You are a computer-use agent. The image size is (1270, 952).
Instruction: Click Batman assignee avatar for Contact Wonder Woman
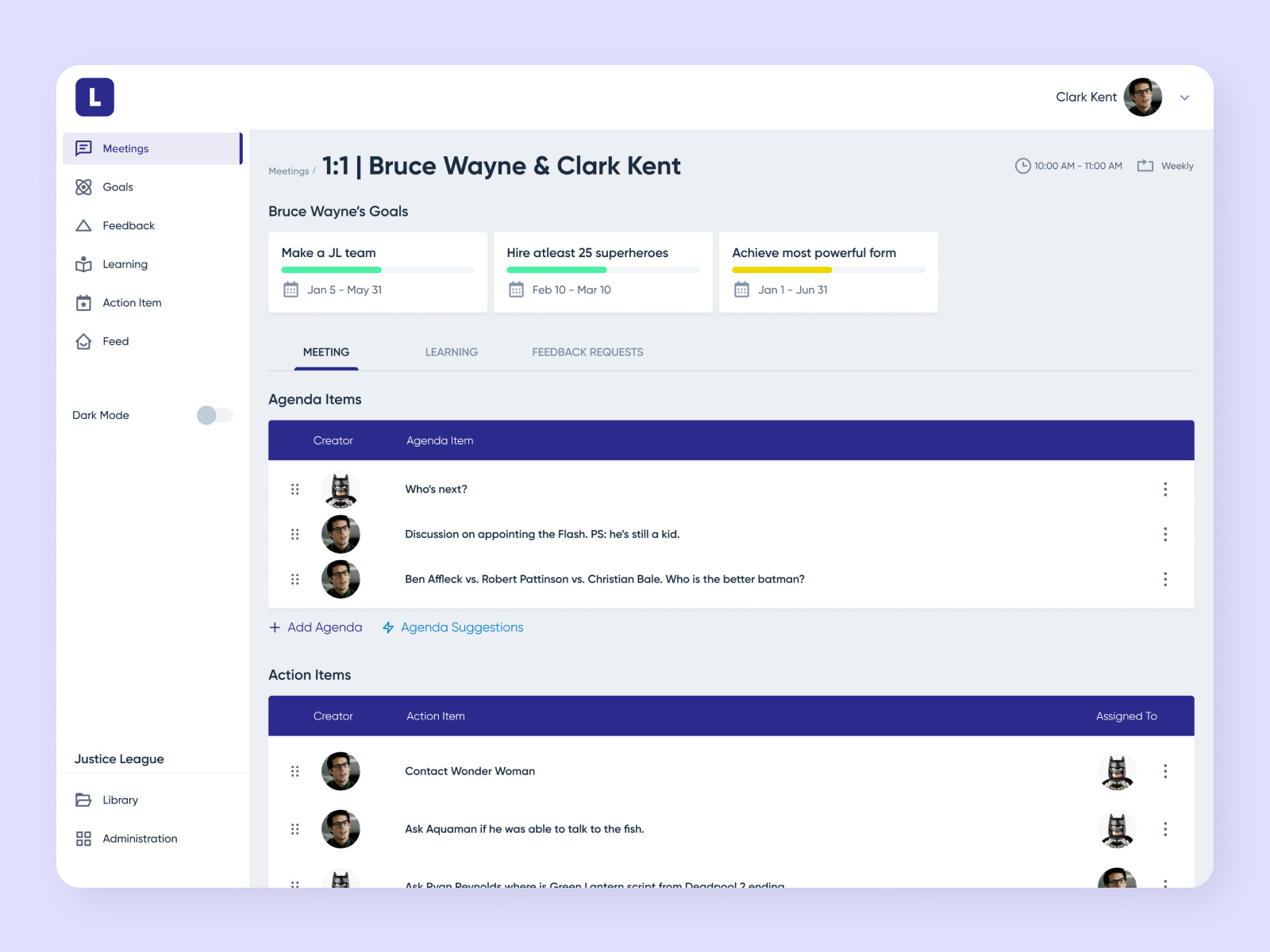click(x=1117, y=771)
